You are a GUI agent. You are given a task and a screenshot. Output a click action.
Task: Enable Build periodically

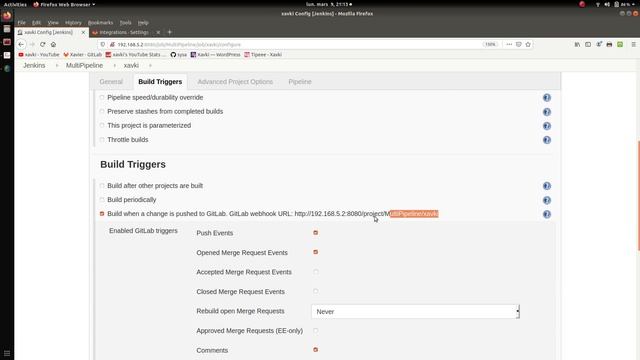click(102, 200)
